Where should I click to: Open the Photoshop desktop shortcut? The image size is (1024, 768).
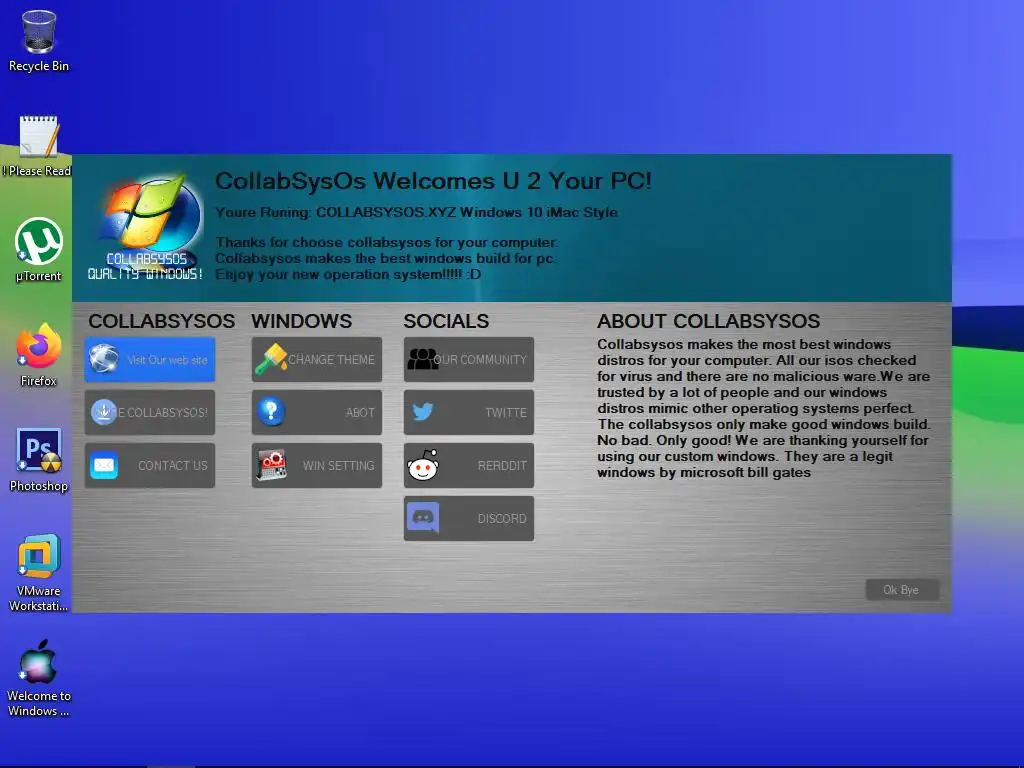pos(39,460)
